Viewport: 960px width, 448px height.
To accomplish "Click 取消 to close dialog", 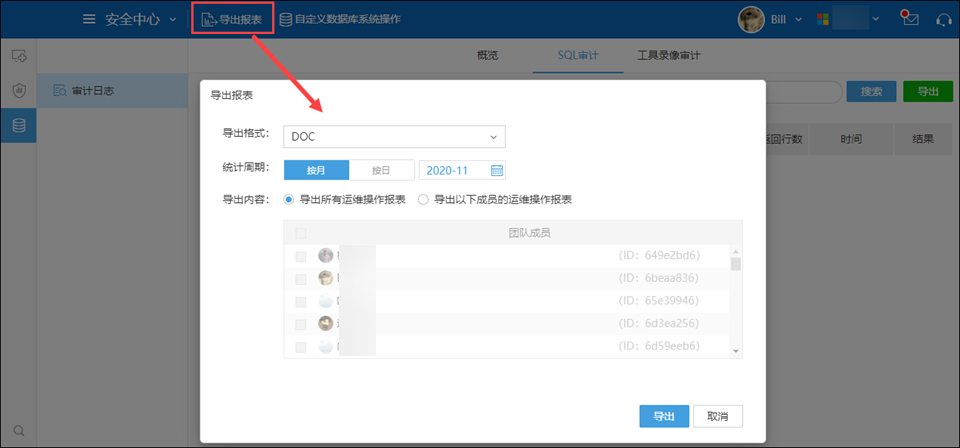I will coord(718,416).
